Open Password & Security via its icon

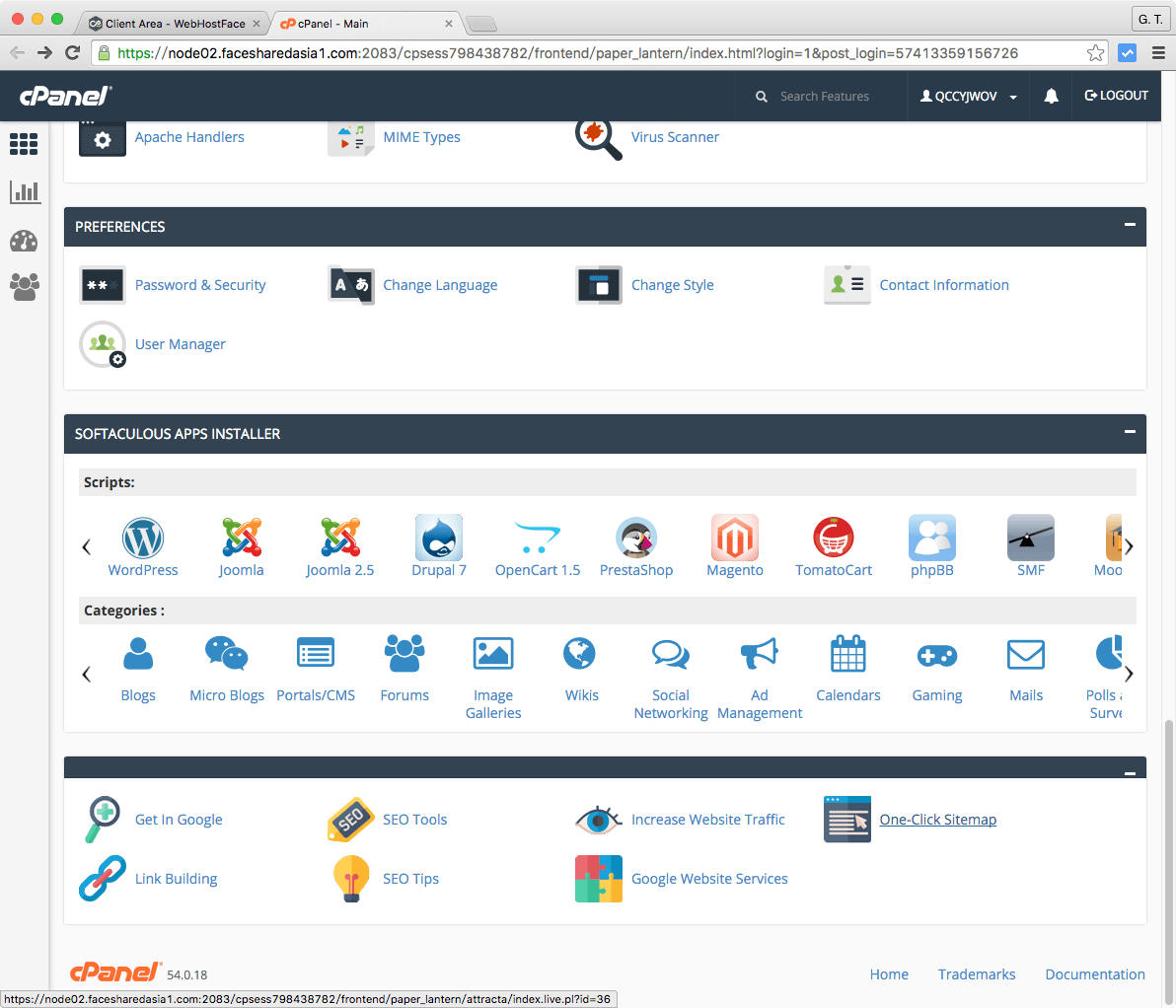pos(103,285)
